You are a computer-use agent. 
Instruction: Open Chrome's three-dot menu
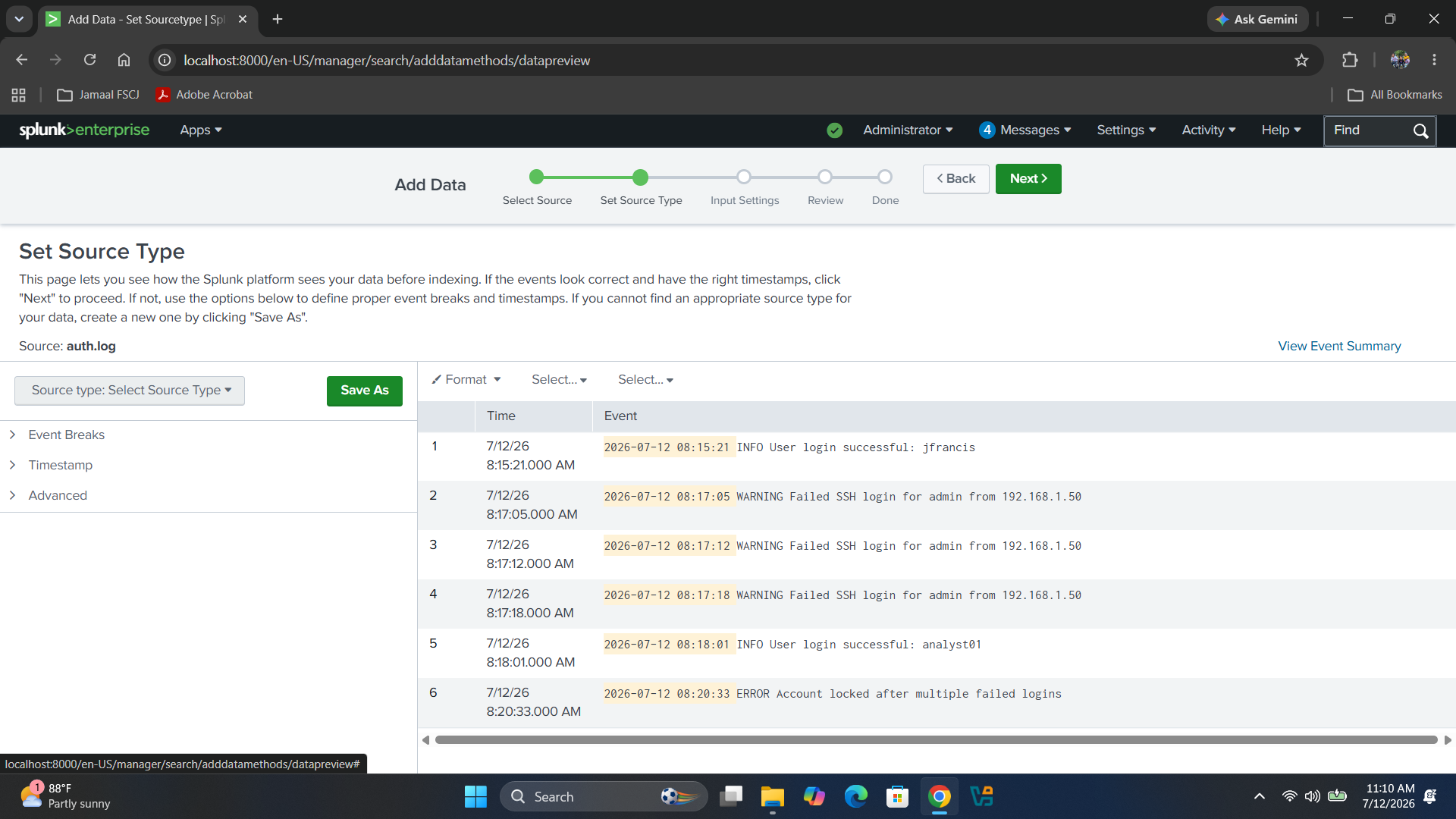tap(1434, 60)
